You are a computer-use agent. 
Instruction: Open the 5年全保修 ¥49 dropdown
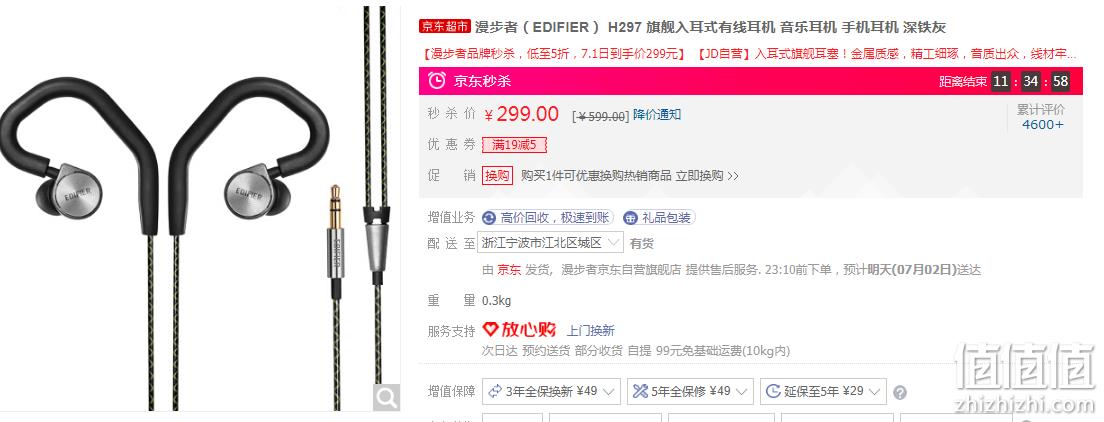pyautogui.click(x=690, y=392)
